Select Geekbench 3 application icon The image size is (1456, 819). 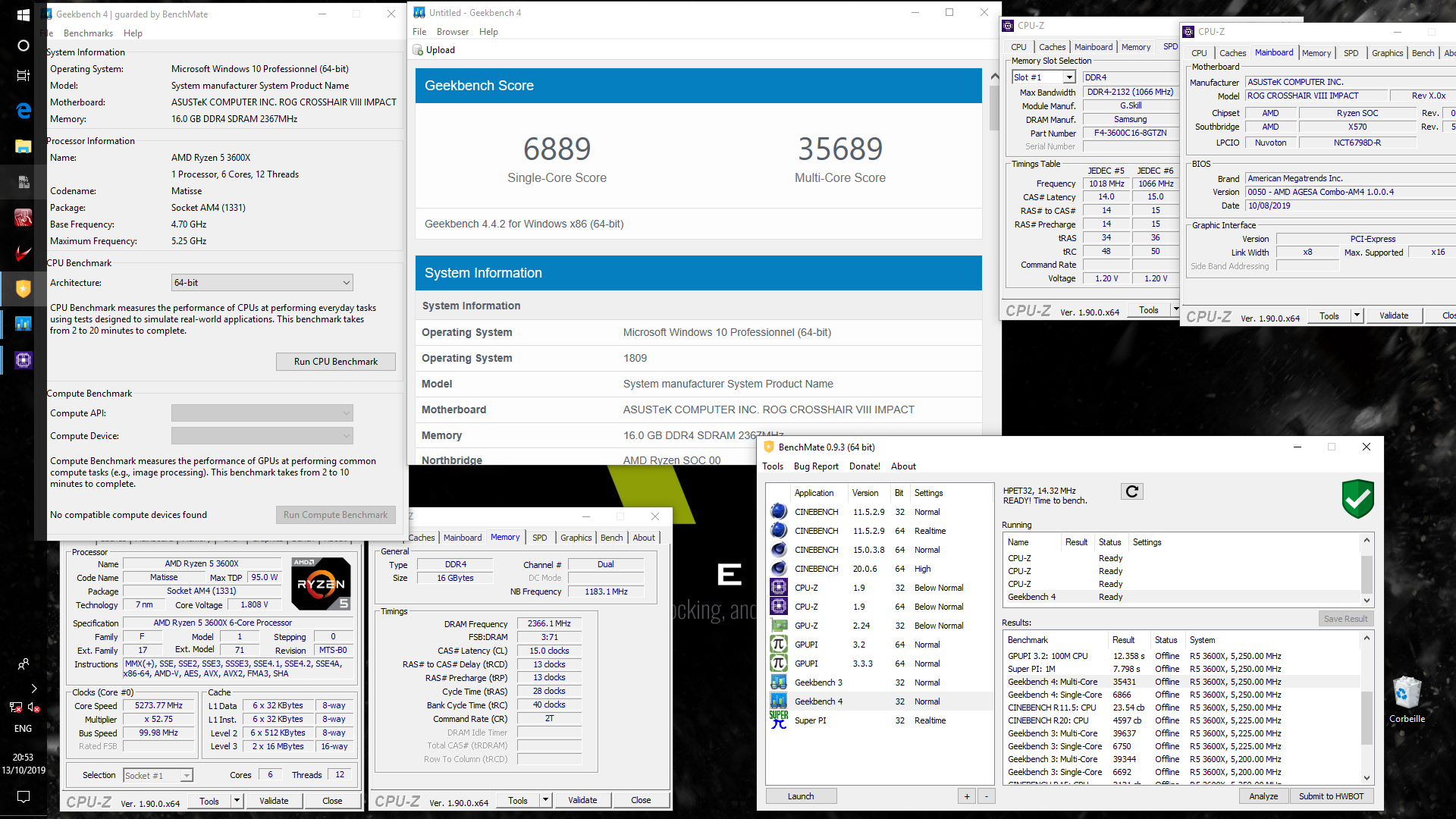[x=778, y=682]
